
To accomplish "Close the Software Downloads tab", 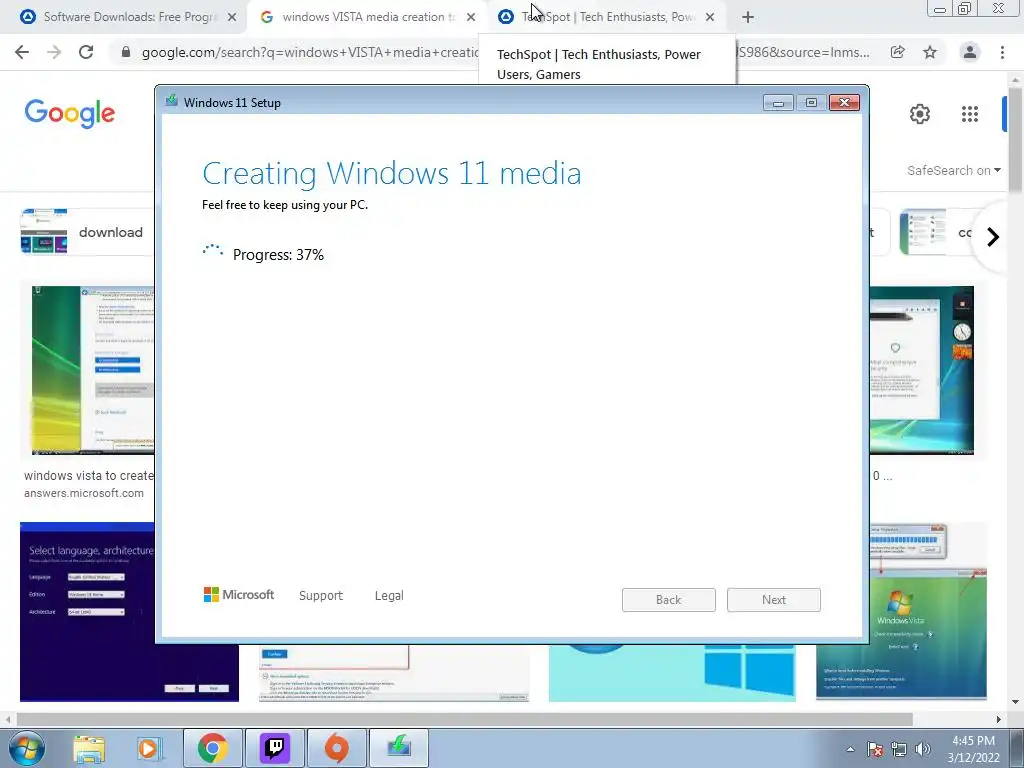I will point(232,18).
